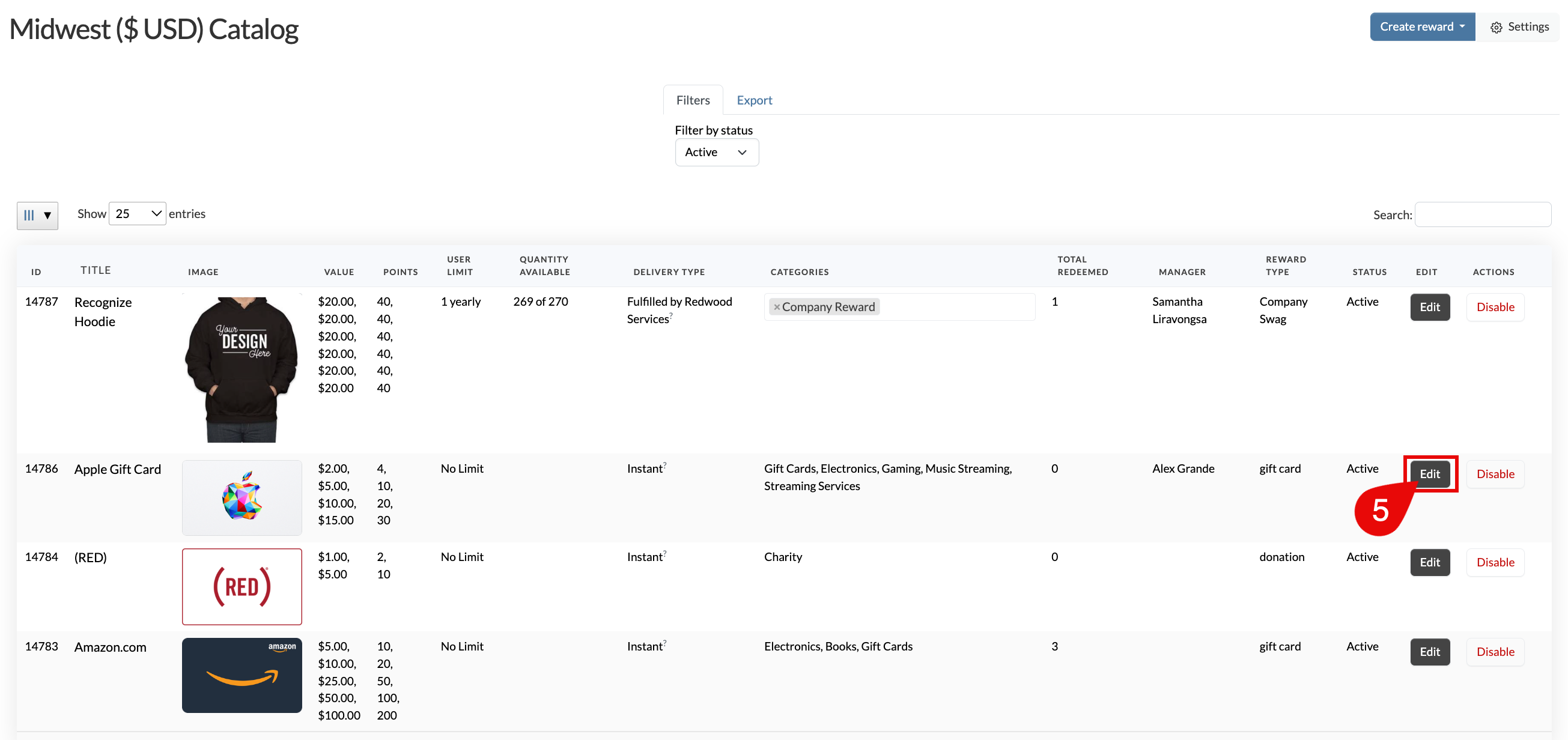
Task: Click the (RED) reward title
Action: point(90,557)
